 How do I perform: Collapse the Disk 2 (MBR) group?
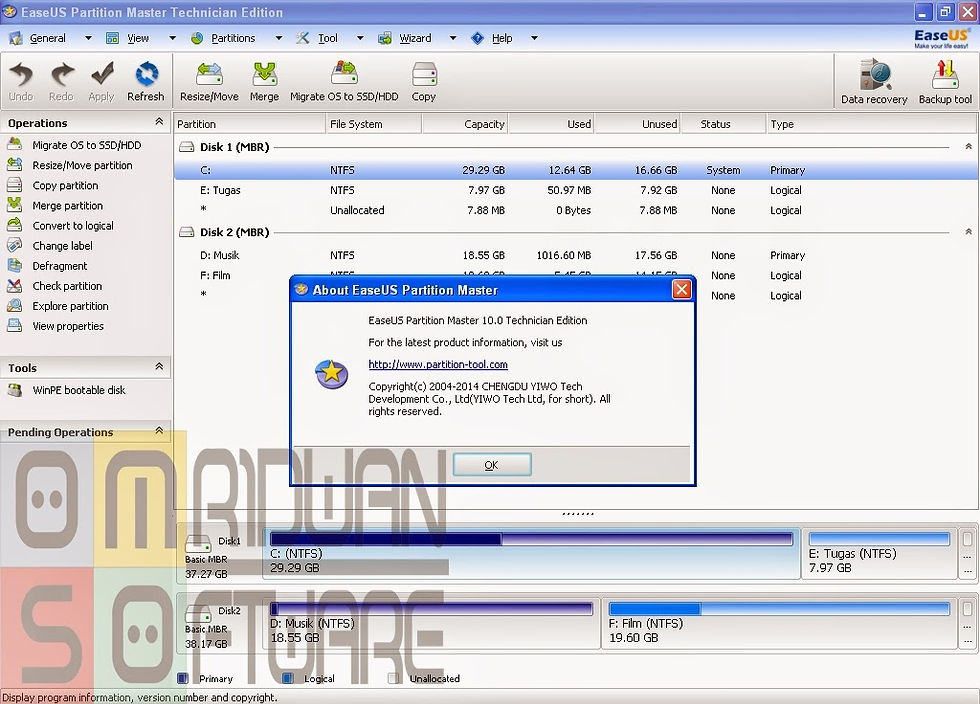point(968,231)
